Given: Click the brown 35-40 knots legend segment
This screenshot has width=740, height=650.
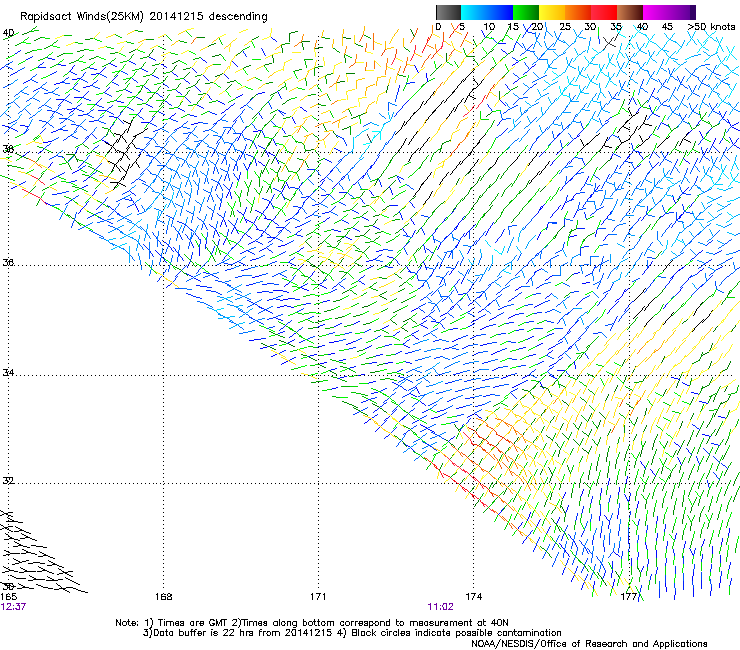Looking at the screenshot, I should 630,12.
